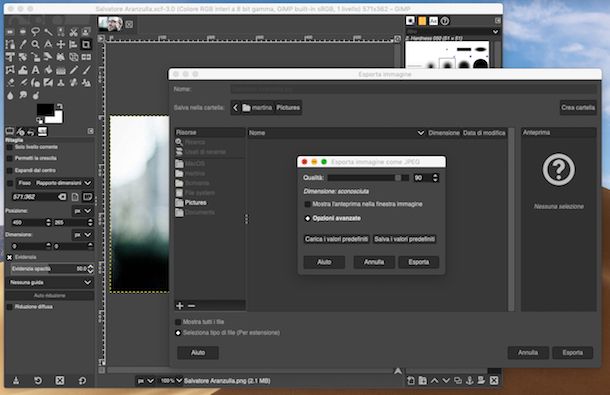Select the Pencil tool
This screenshot has height=395, width=610.
click(74, 70)
